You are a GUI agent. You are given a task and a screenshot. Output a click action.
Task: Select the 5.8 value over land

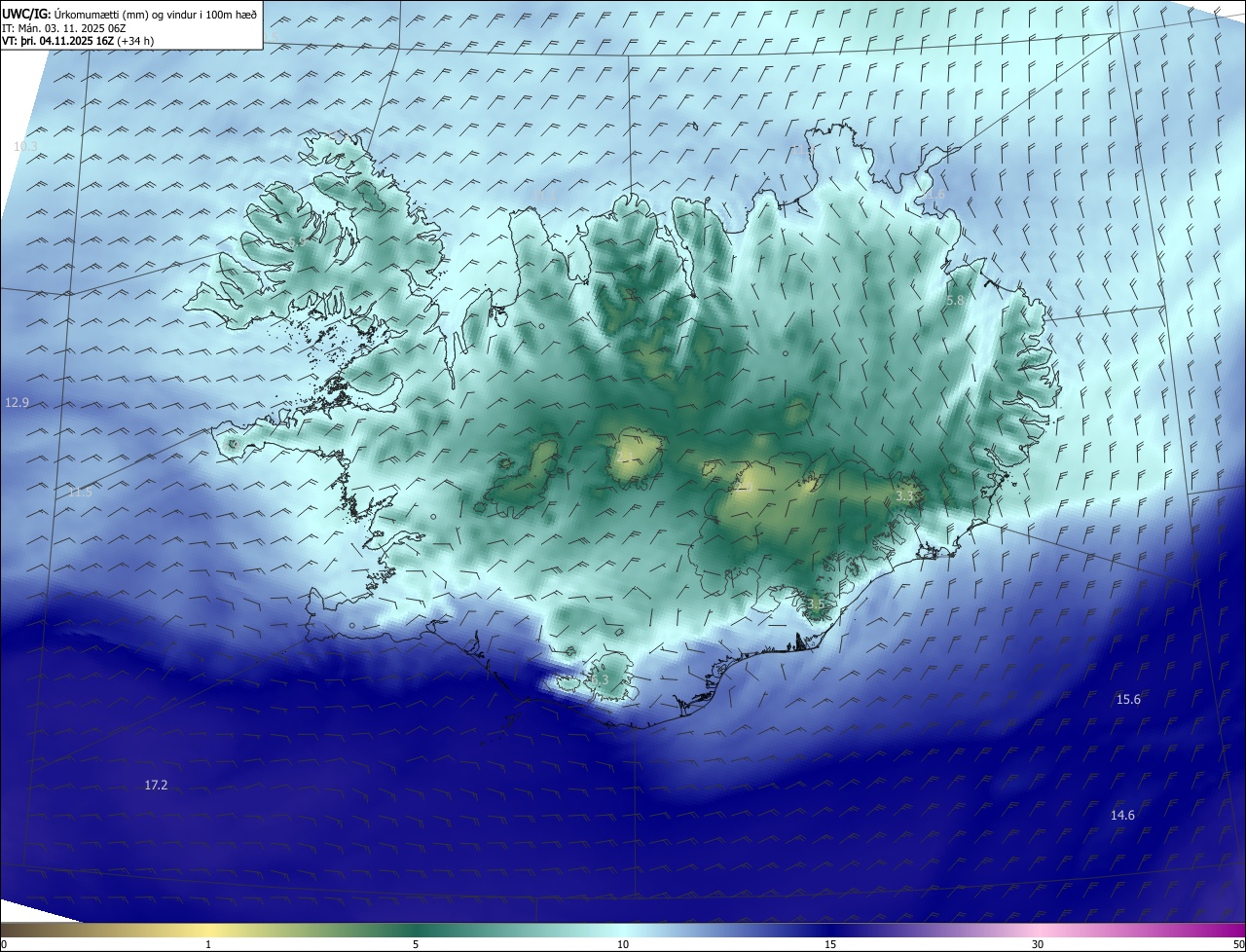(x=954, y=301)
